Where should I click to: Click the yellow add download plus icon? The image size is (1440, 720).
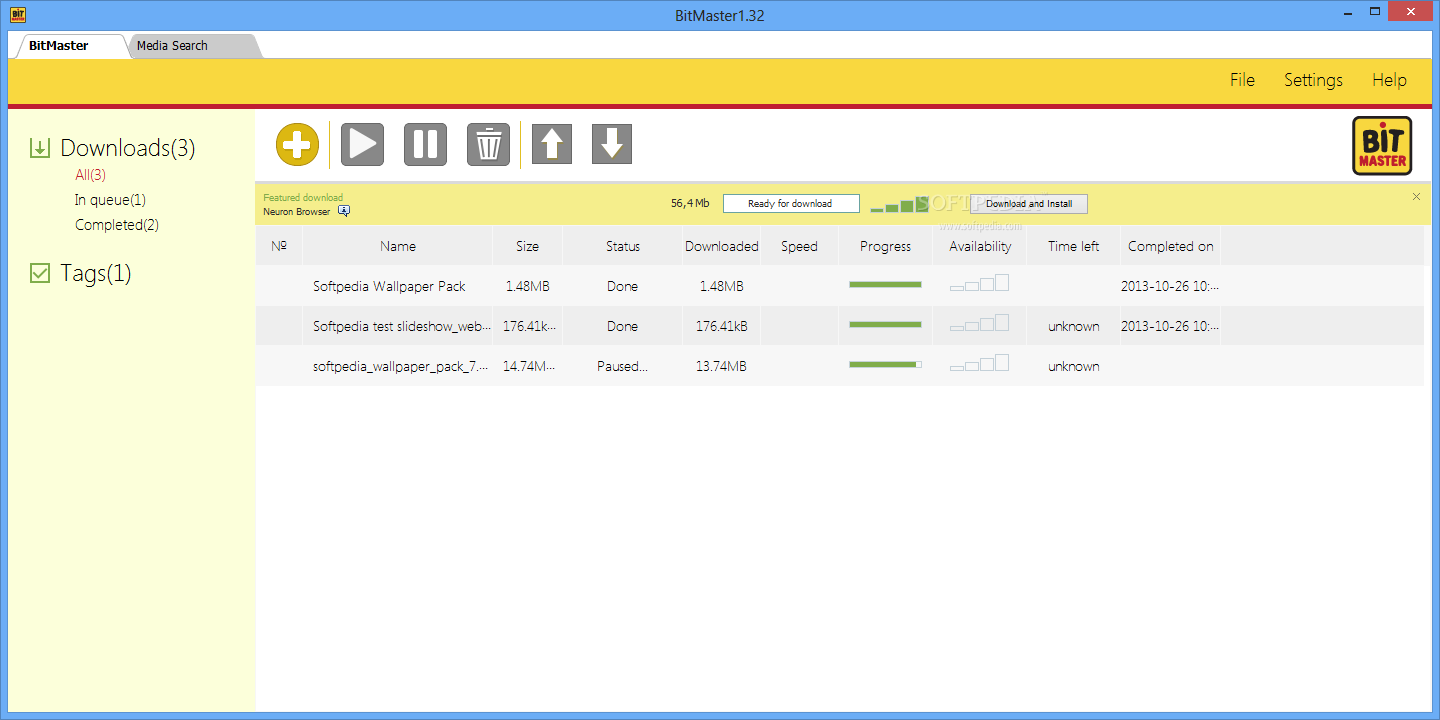click(x=297, y=145)
